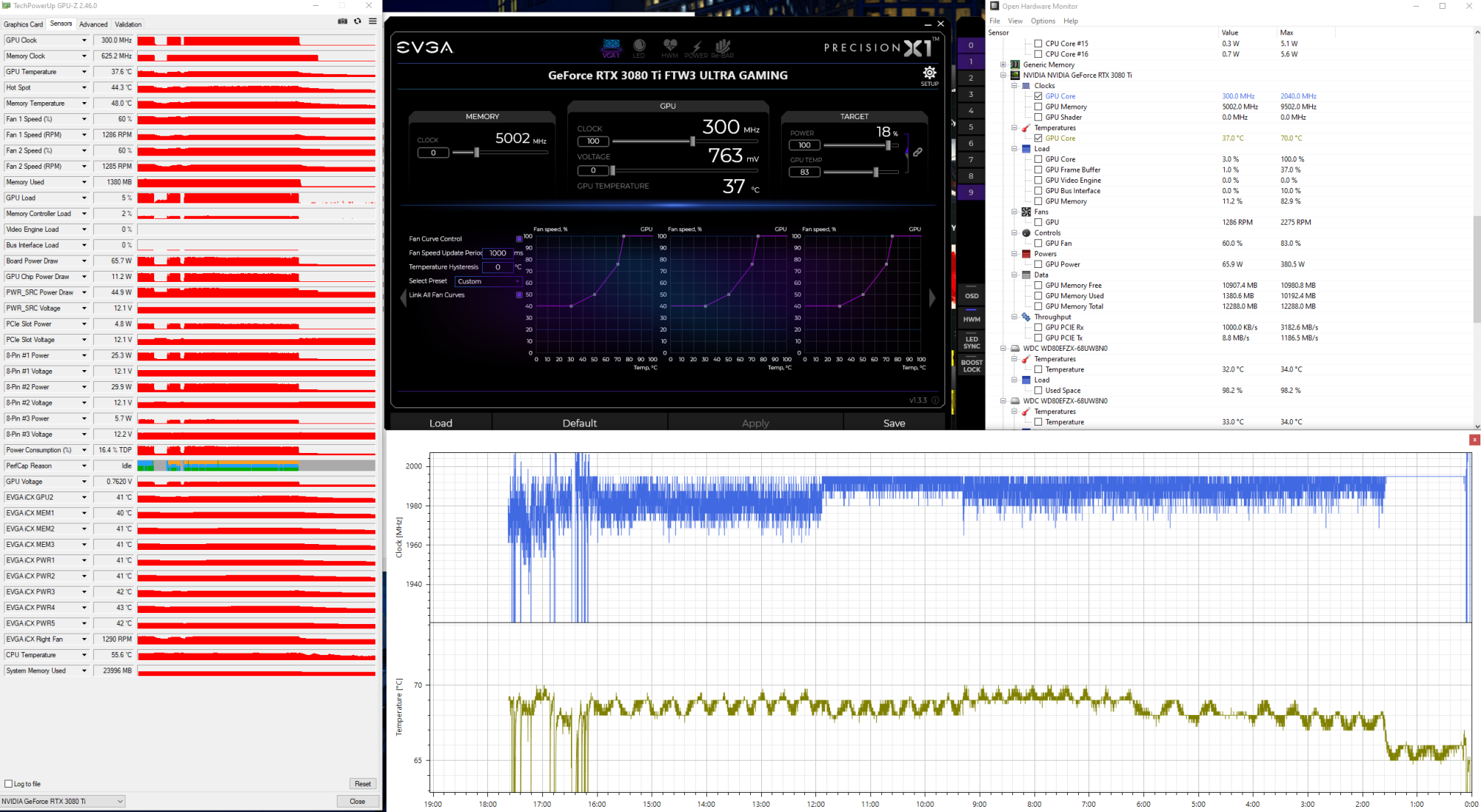Check the GPU Memory Used checkbox

click(x=1038, y=296)
